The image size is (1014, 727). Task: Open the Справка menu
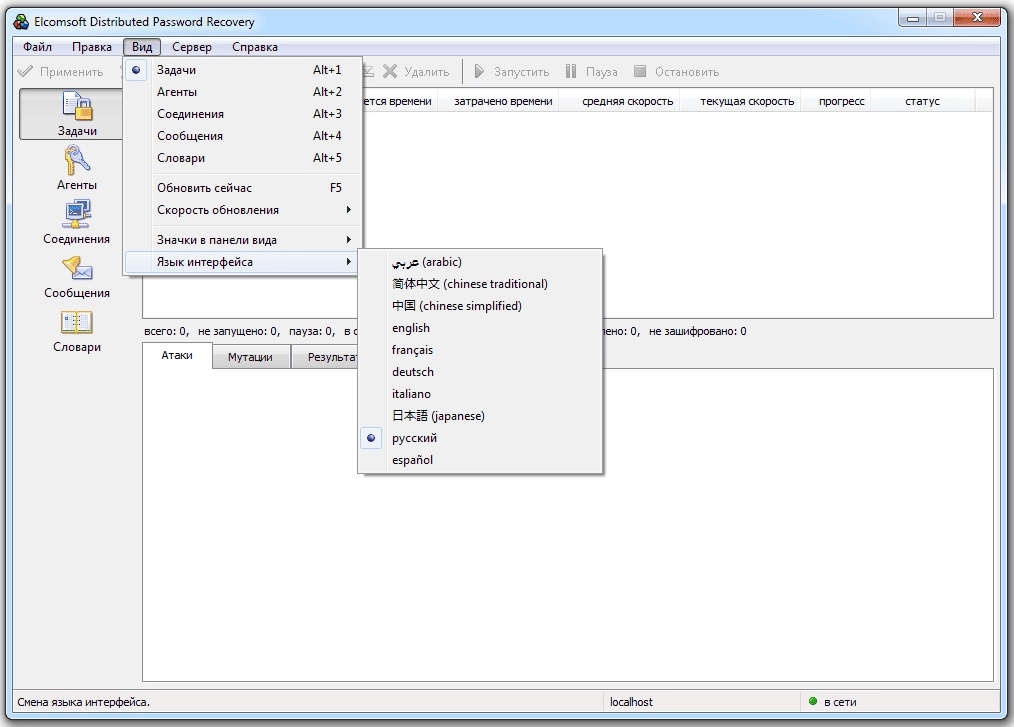point(255,47)
